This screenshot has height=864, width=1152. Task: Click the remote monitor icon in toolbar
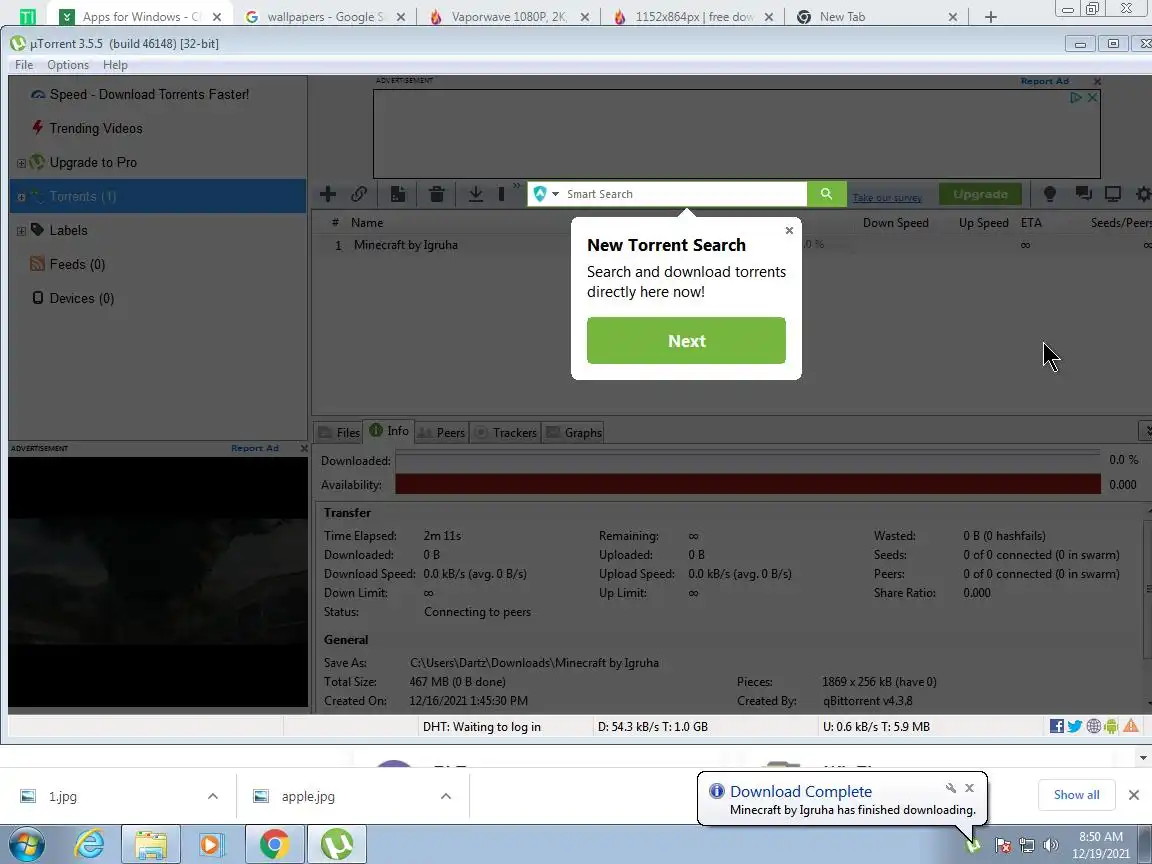coord(1113,194)
